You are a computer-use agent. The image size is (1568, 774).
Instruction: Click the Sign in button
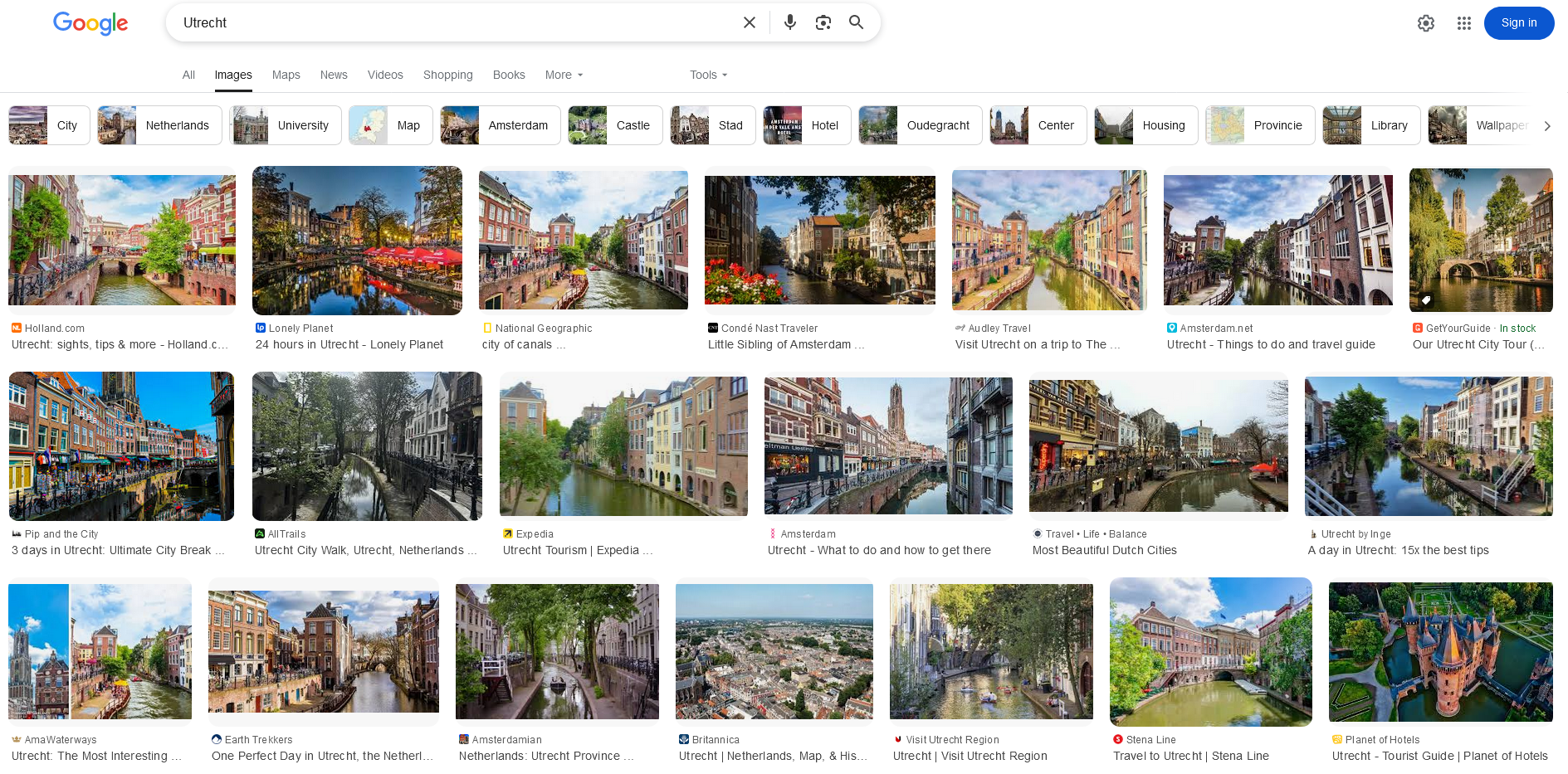tap(1518, 23)
